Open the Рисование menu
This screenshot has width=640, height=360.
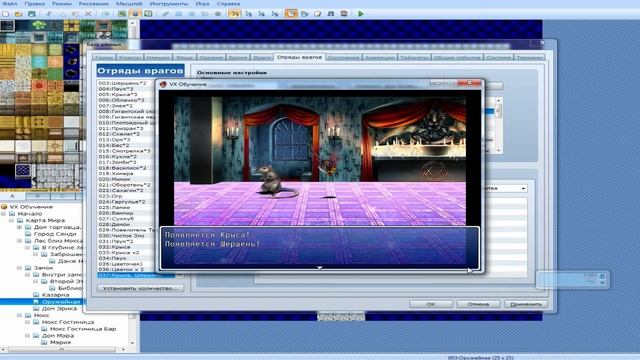[x=94, y=4]
